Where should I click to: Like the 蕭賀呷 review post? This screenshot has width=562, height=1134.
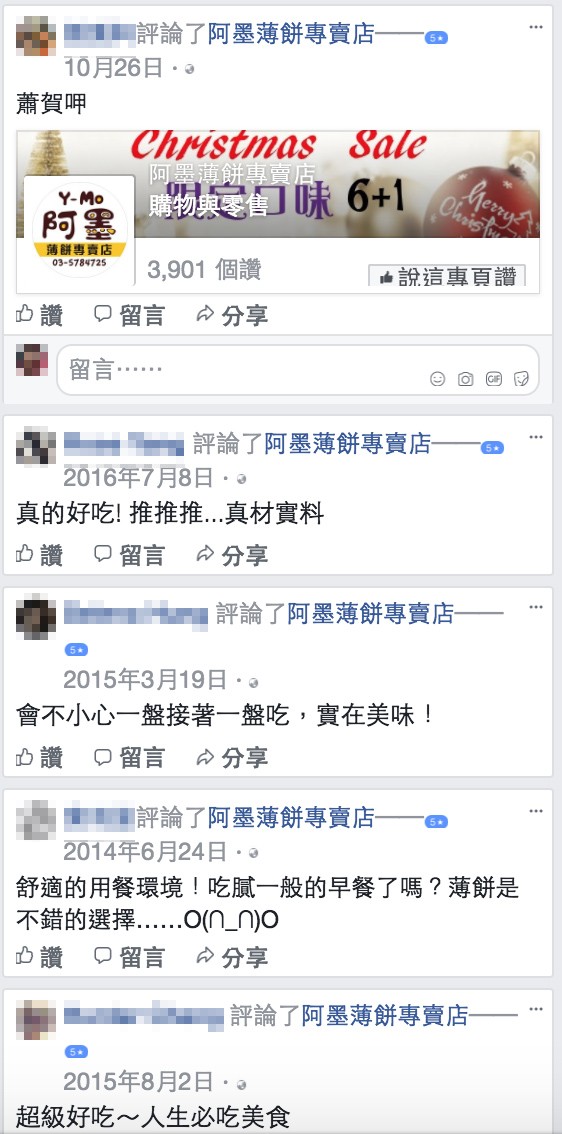point(40,315)
